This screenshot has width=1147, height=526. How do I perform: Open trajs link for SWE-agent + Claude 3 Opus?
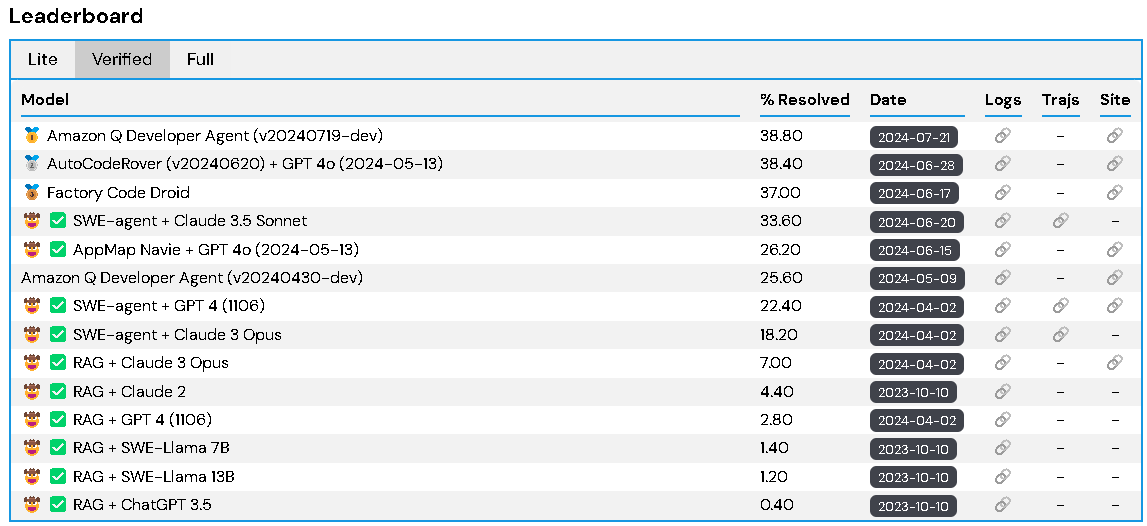(1060, 334)
